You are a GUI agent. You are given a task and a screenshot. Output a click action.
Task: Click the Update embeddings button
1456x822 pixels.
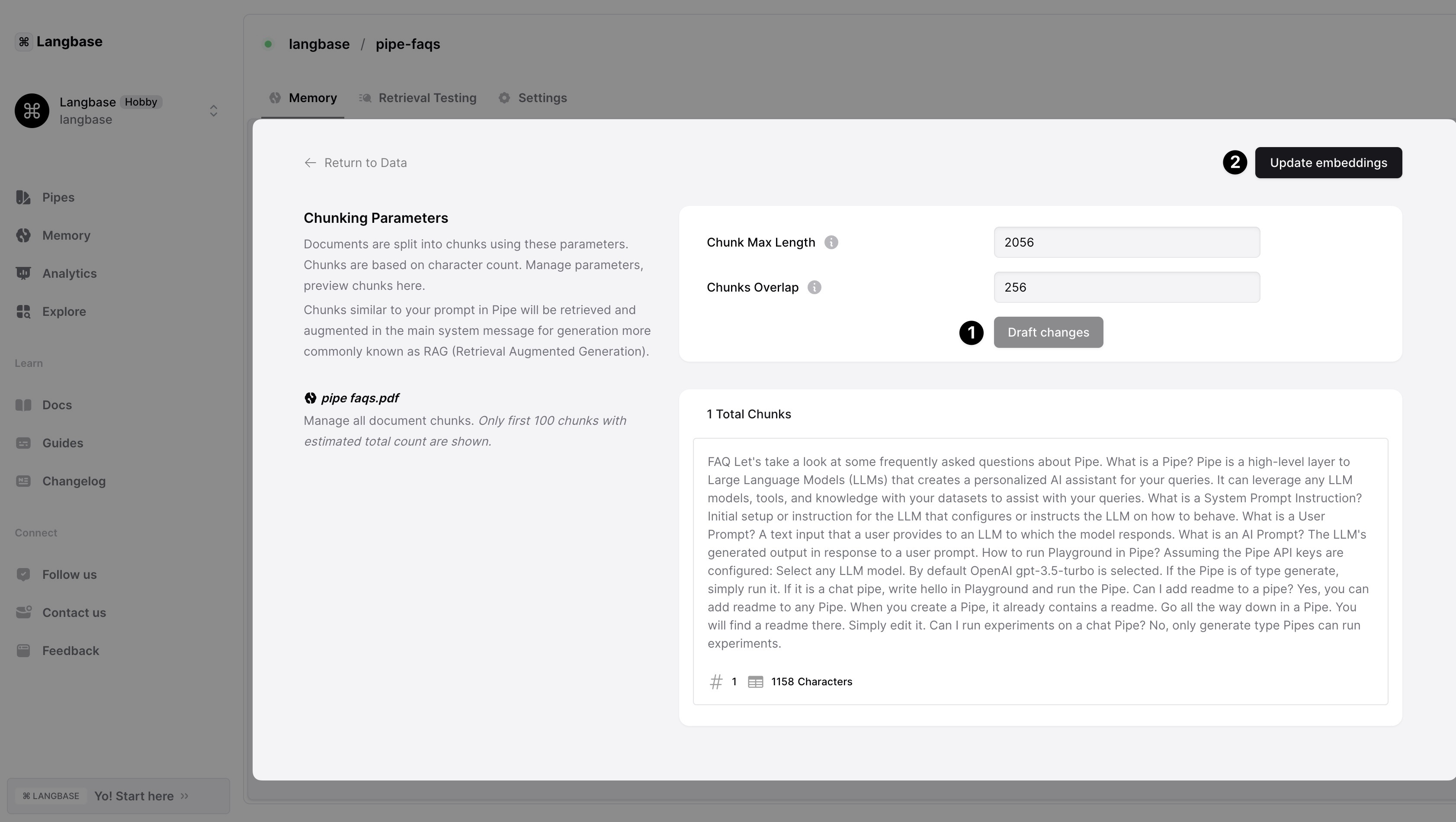1328,163
